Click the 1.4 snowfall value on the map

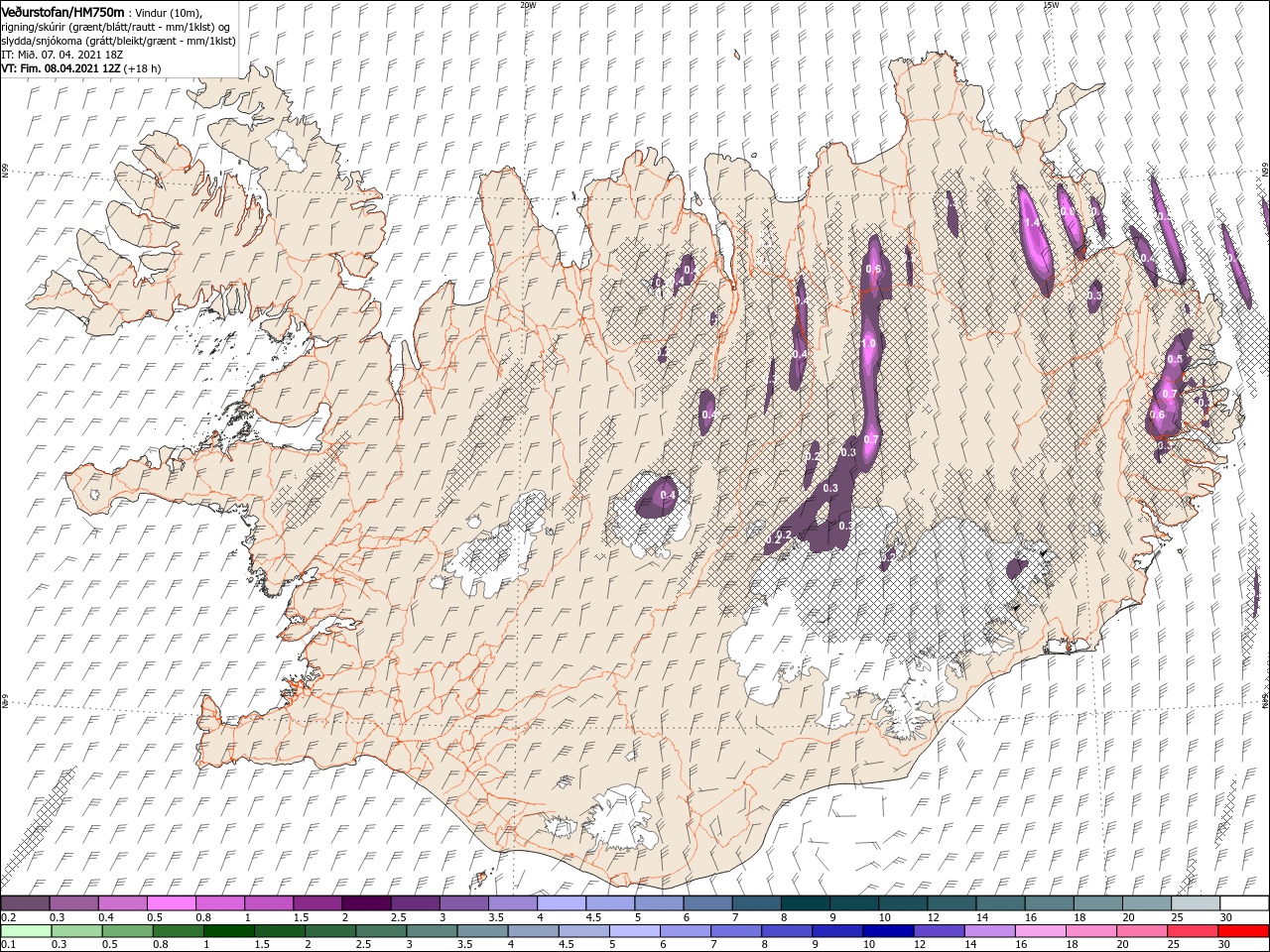[x=1032, y=223]
